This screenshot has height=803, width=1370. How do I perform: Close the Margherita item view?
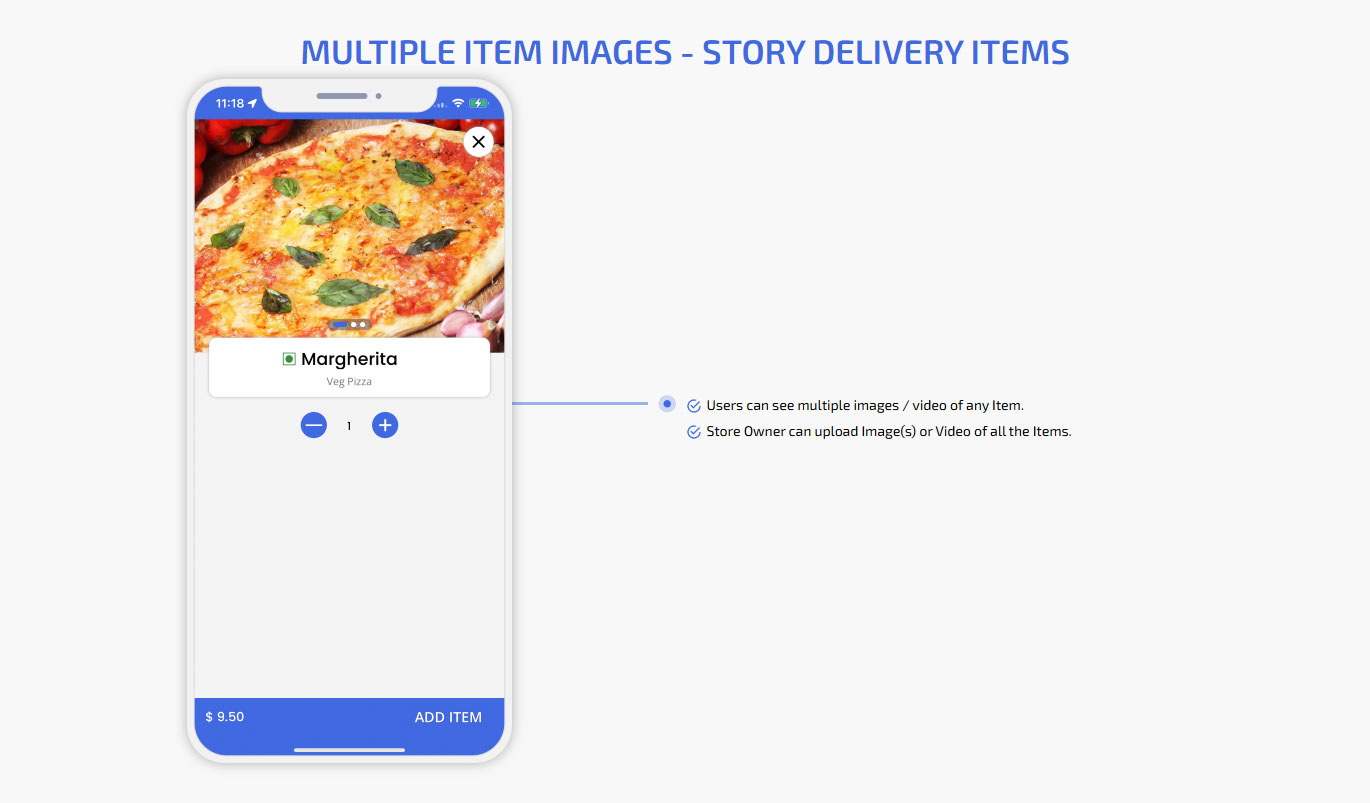[478, 142]
